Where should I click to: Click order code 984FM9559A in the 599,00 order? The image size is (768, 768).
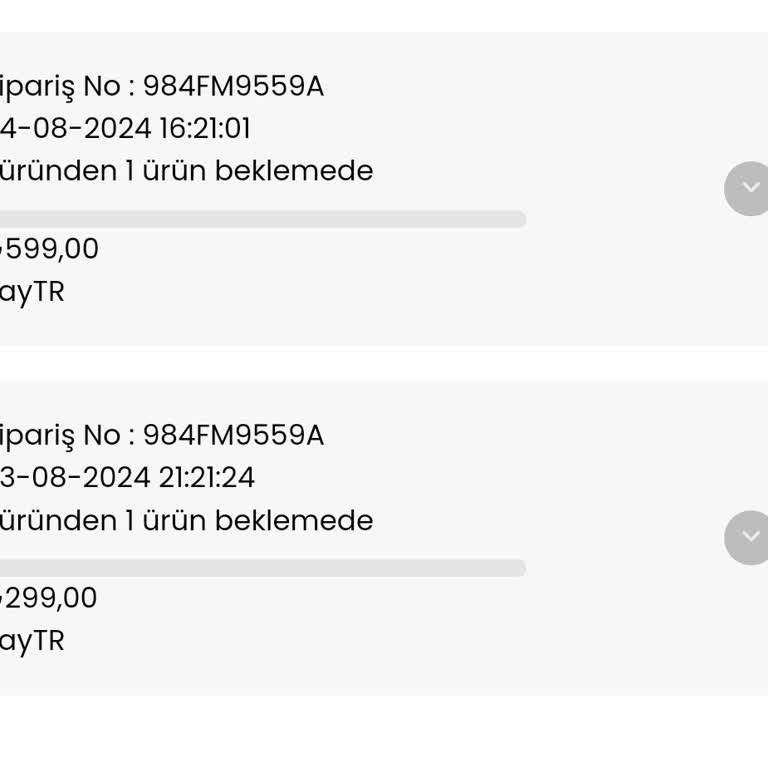[x=233, y=87]
